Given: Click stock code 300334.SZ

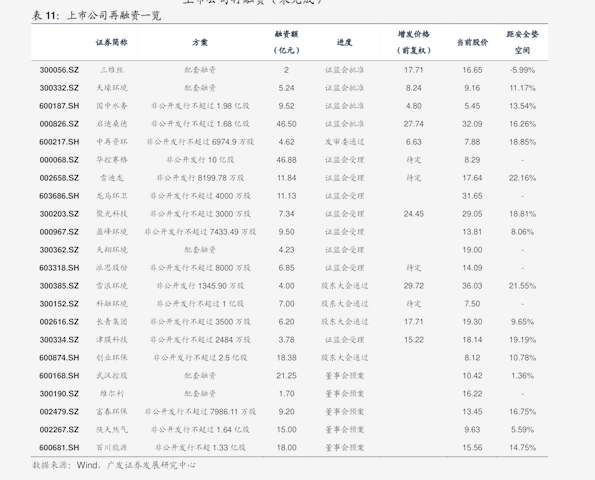Looking at the screenshot, I should pyautogui.click(x=59, y=340).
